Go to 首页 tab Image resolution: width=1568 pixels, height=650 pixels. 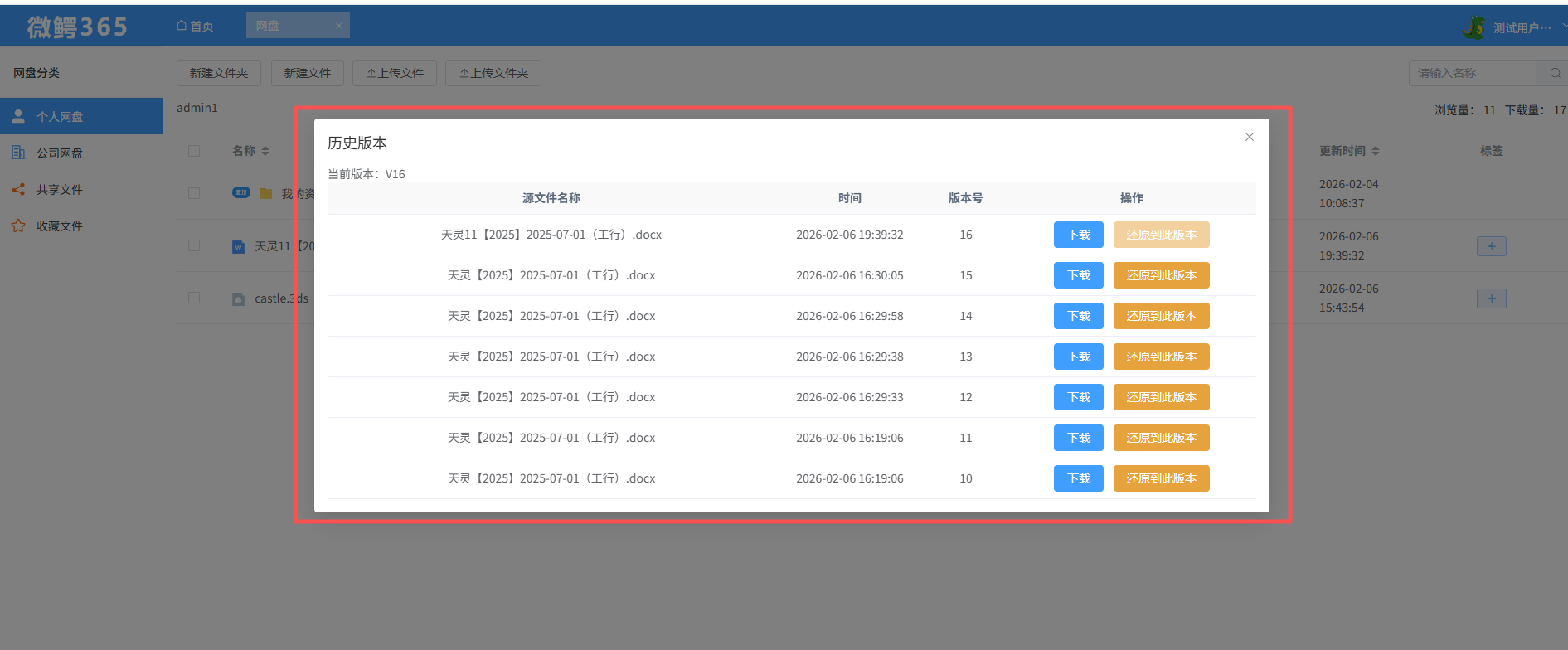[195, 26]
